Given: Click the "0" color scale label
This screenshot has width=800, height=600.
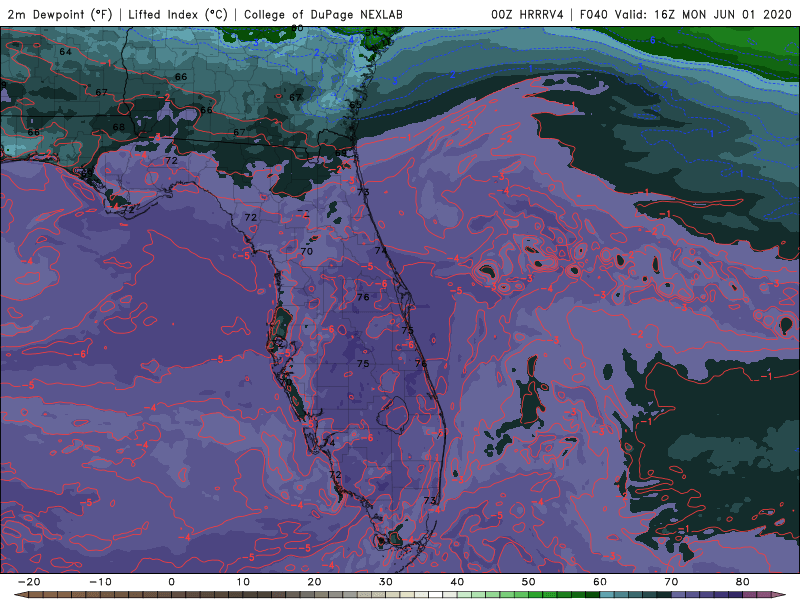Looking at the screenshot, I should point(171,582).
